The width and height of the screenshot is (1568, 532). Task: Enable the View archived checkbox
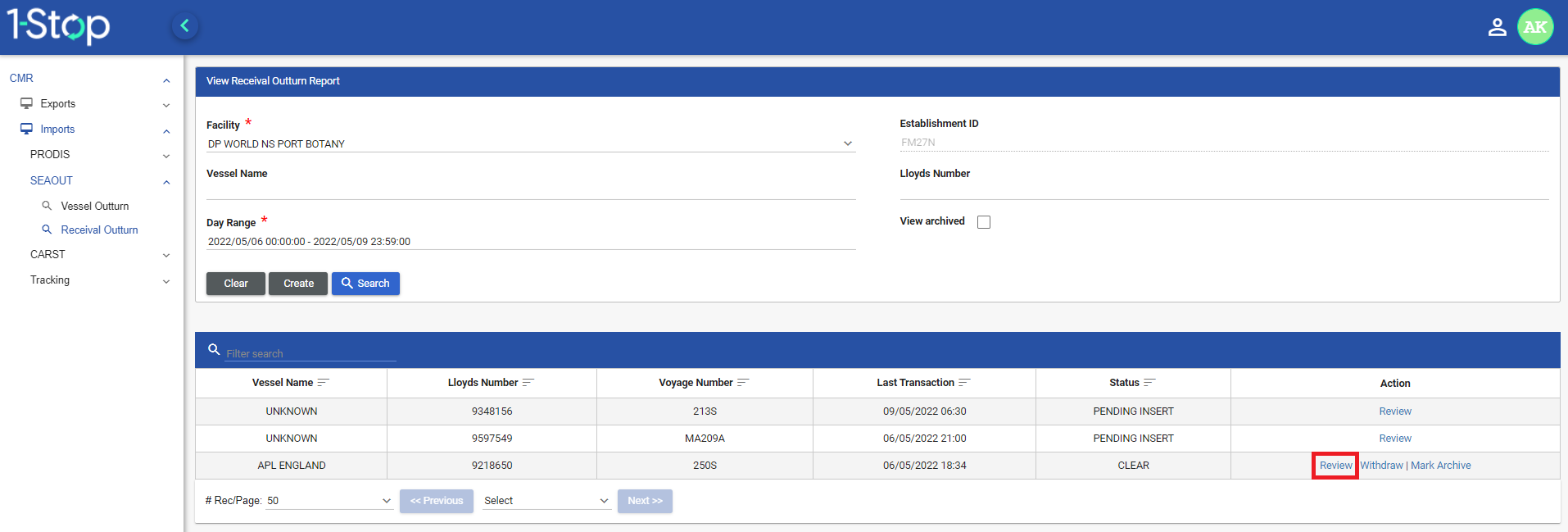tap(984, 222)
